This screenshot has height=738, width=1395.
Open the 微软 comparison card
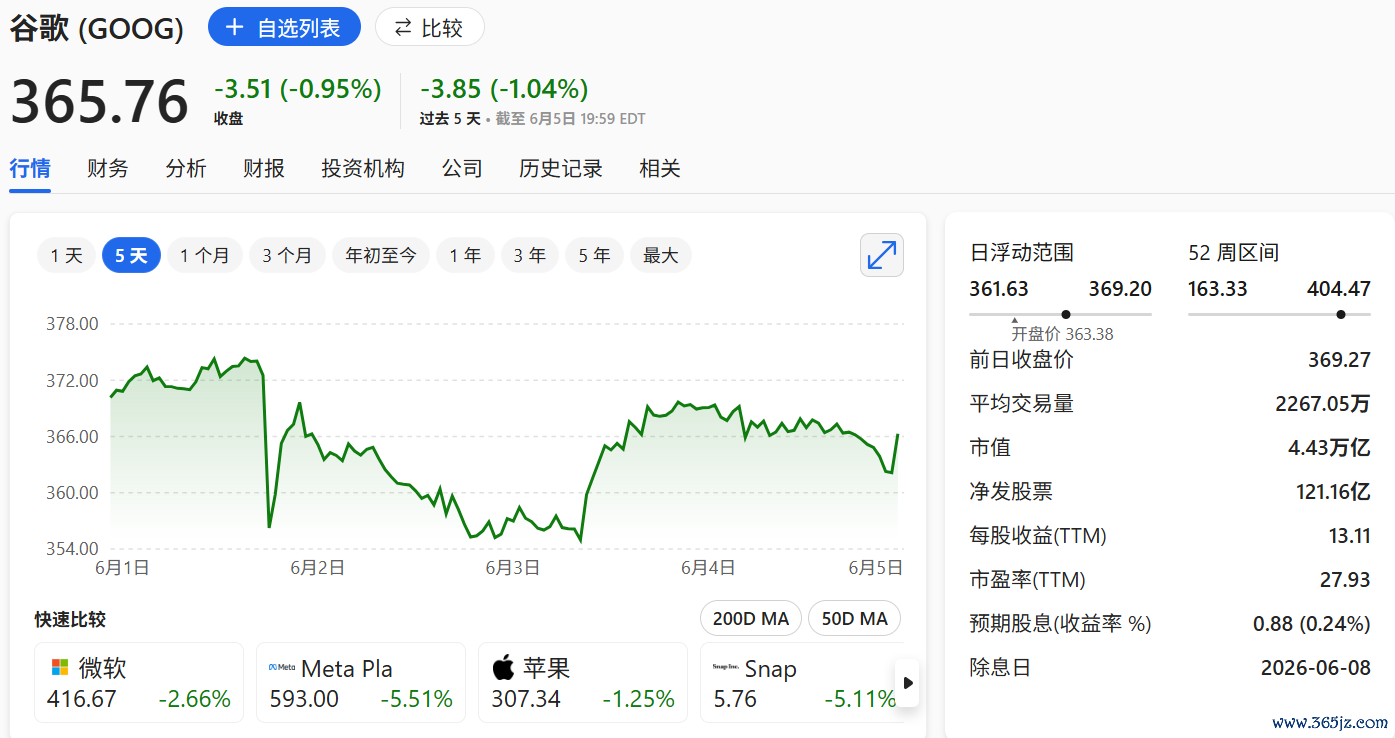coord(139,682)
